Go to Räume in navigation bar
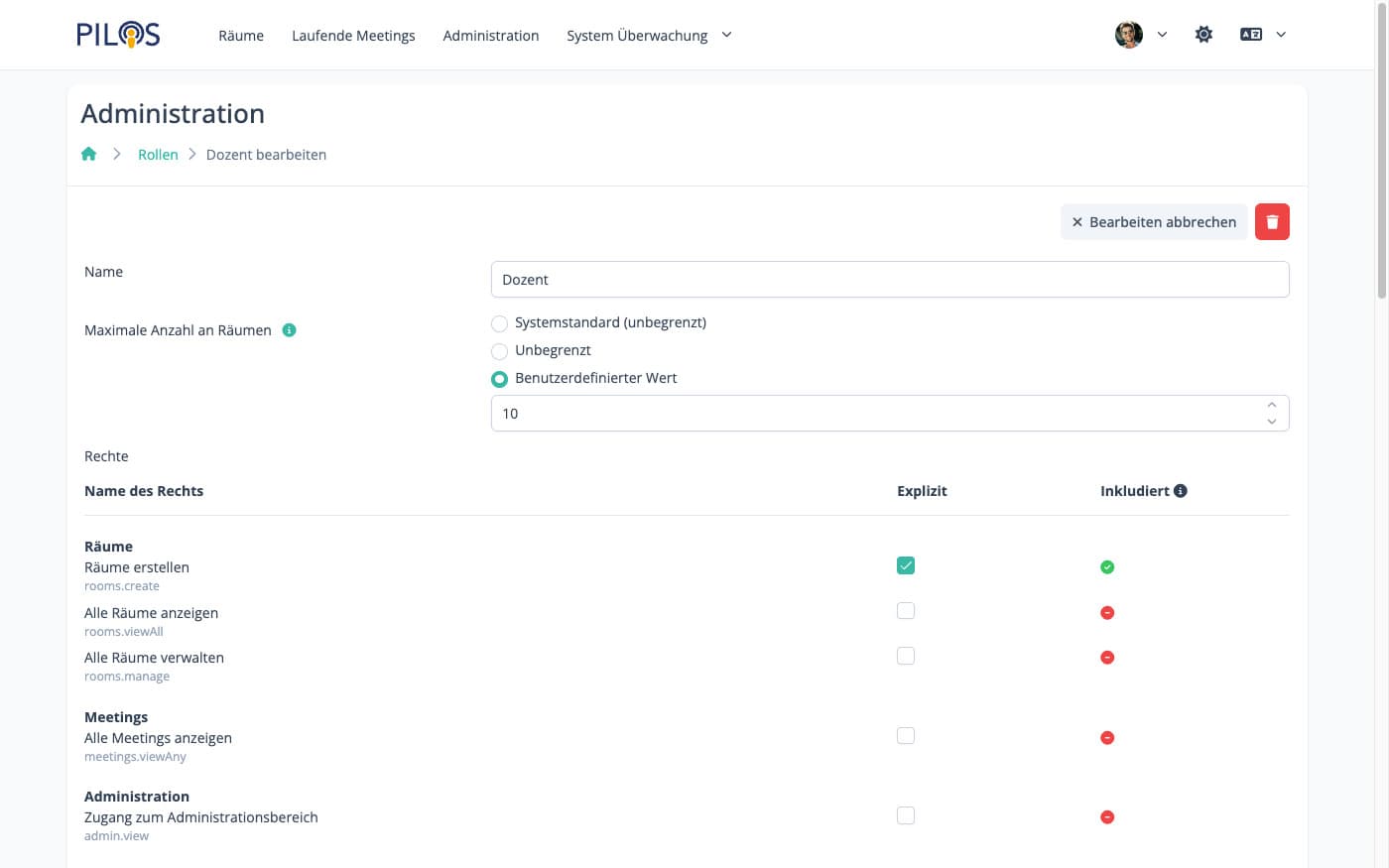The image size is (1389, 868). (x=241, y=36)
